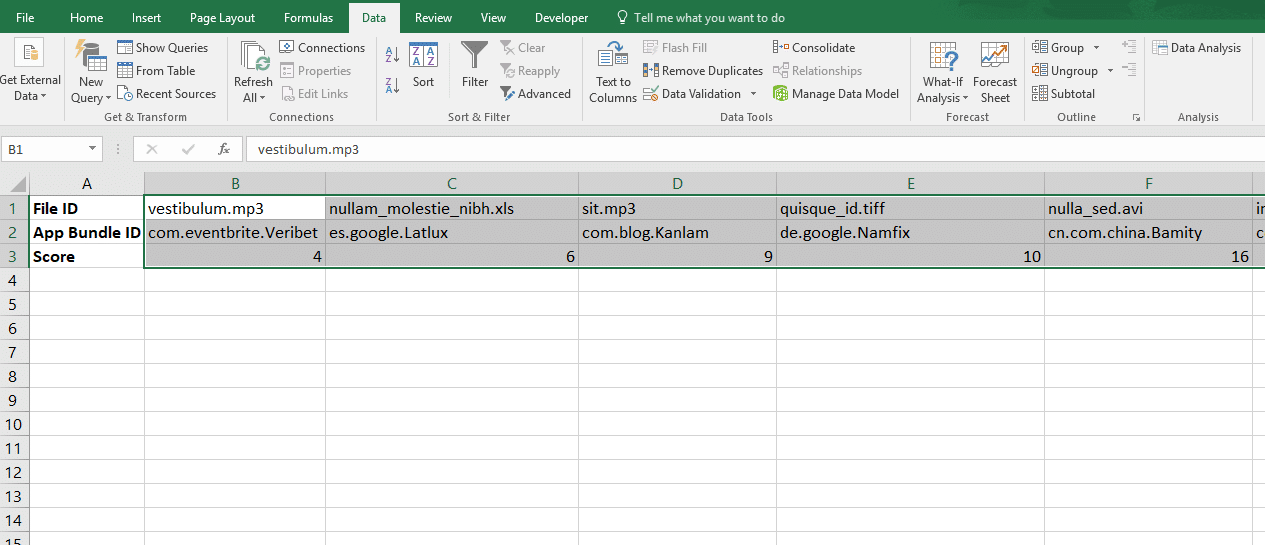1265x545 pixels.
Task: Expand Group dropdown arrow
Action: 1096,47
